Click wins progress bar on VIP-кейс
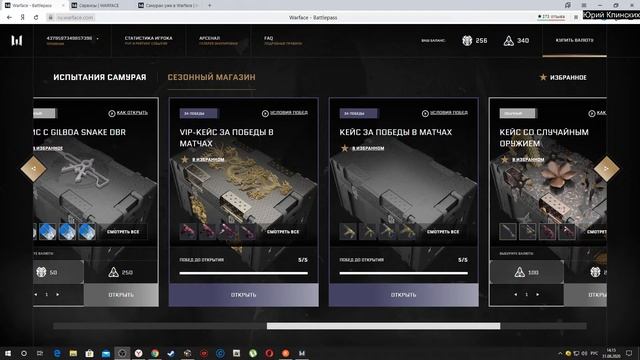The image size is (640, 360). tap(244, 273)
